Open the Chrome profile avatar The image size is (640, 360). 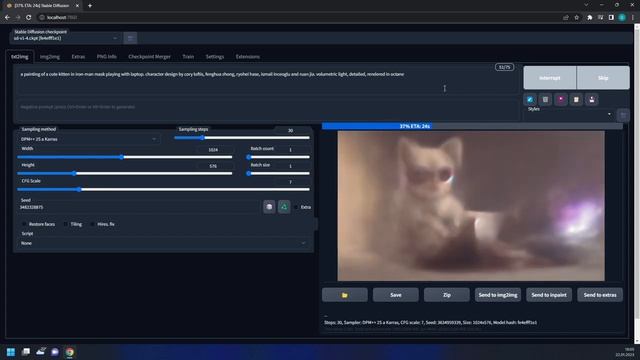[622, 17]
